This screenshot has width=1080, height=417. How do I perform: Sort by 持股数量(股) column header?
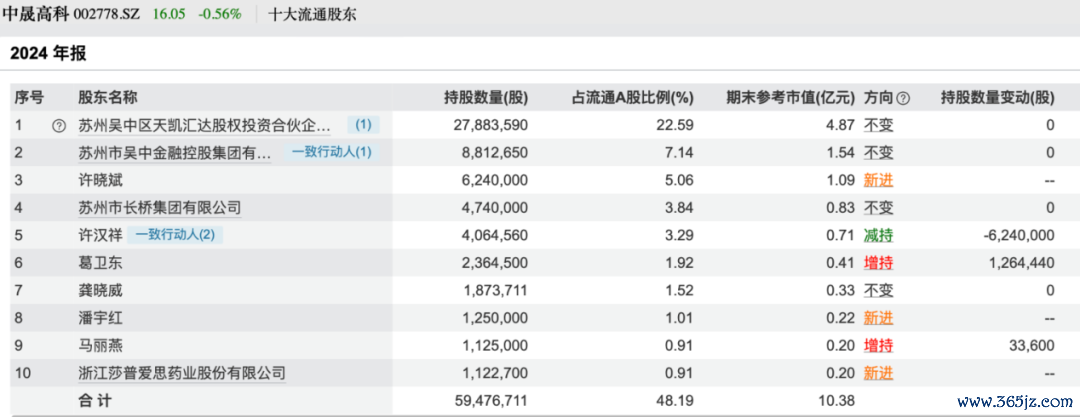pos(485,98)
